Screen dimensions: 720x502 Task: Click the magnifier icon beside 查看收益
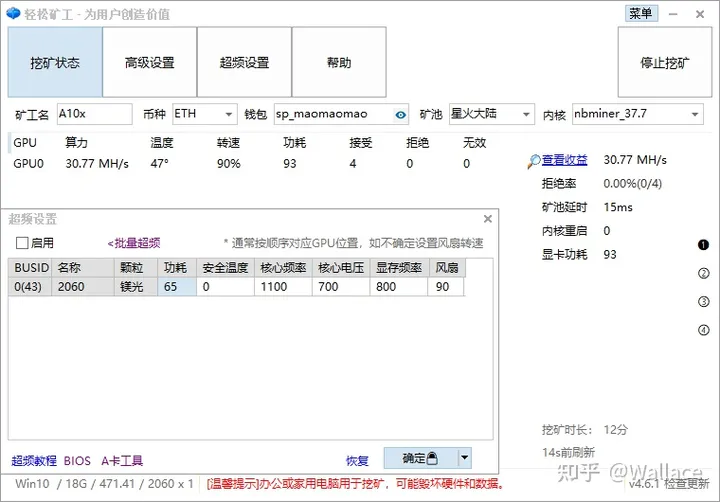534,161
